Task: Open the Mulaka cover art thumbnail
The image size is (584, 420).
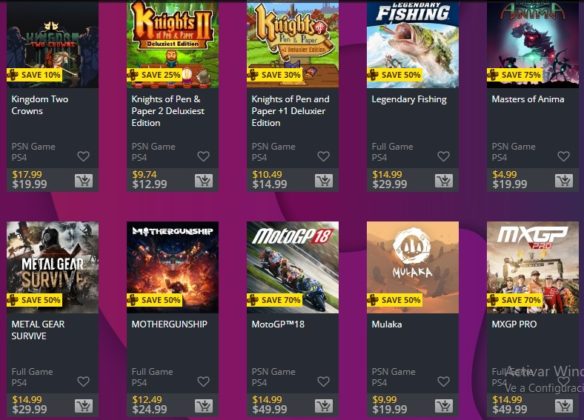Action: (x=413, y=267)
